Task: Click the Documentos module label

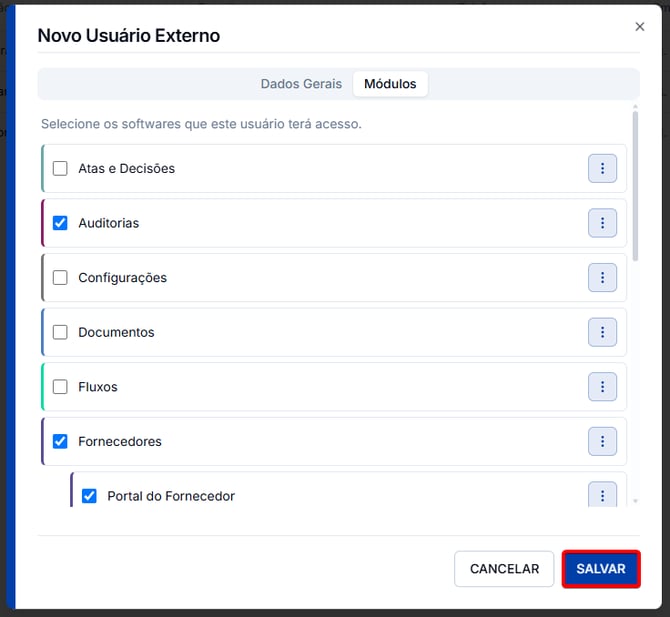Action: coord(116,332)
